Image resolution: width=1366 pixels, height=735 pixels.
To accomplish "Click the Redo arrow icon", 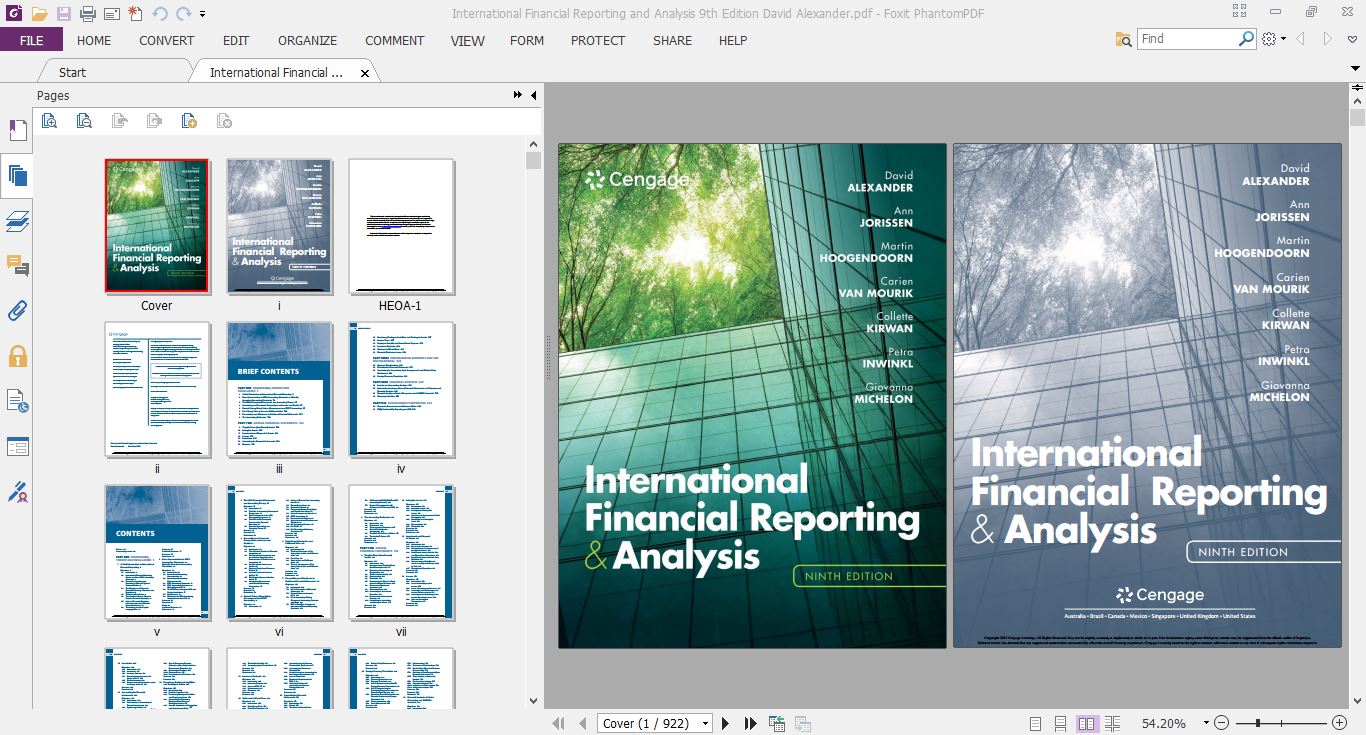I will coord(183,14).
